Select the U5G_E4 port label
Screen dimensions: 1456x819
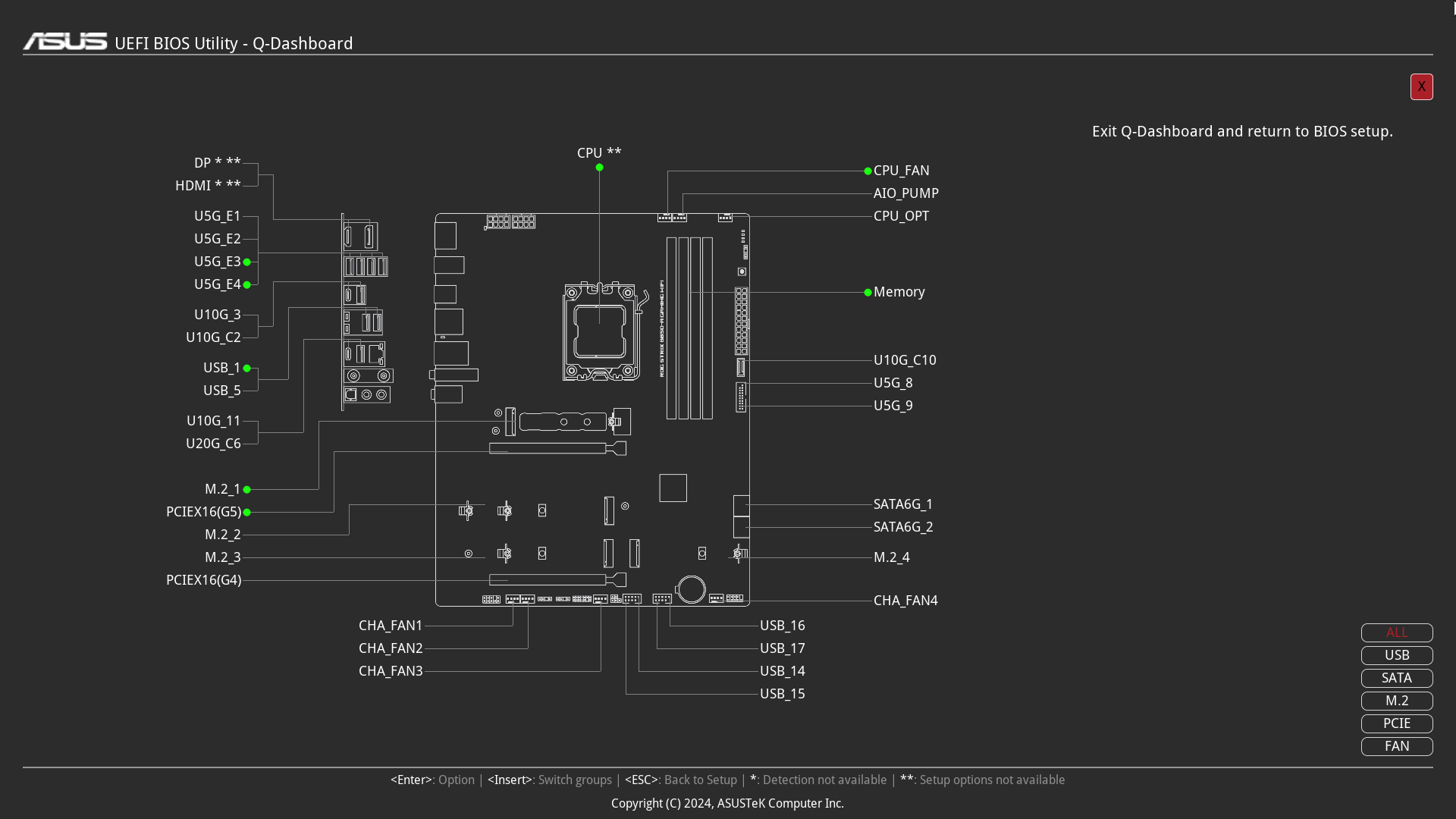(217, 284)
